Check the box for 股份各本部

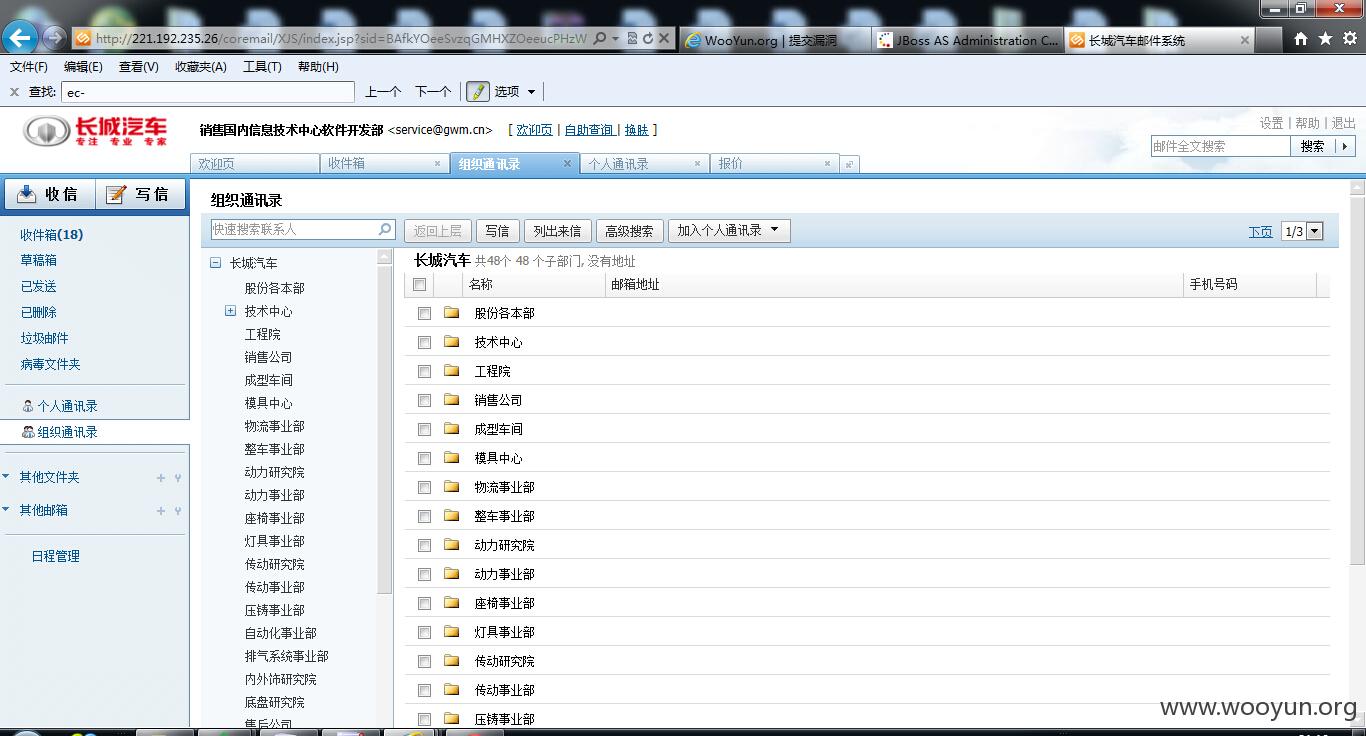coord(424,314)
